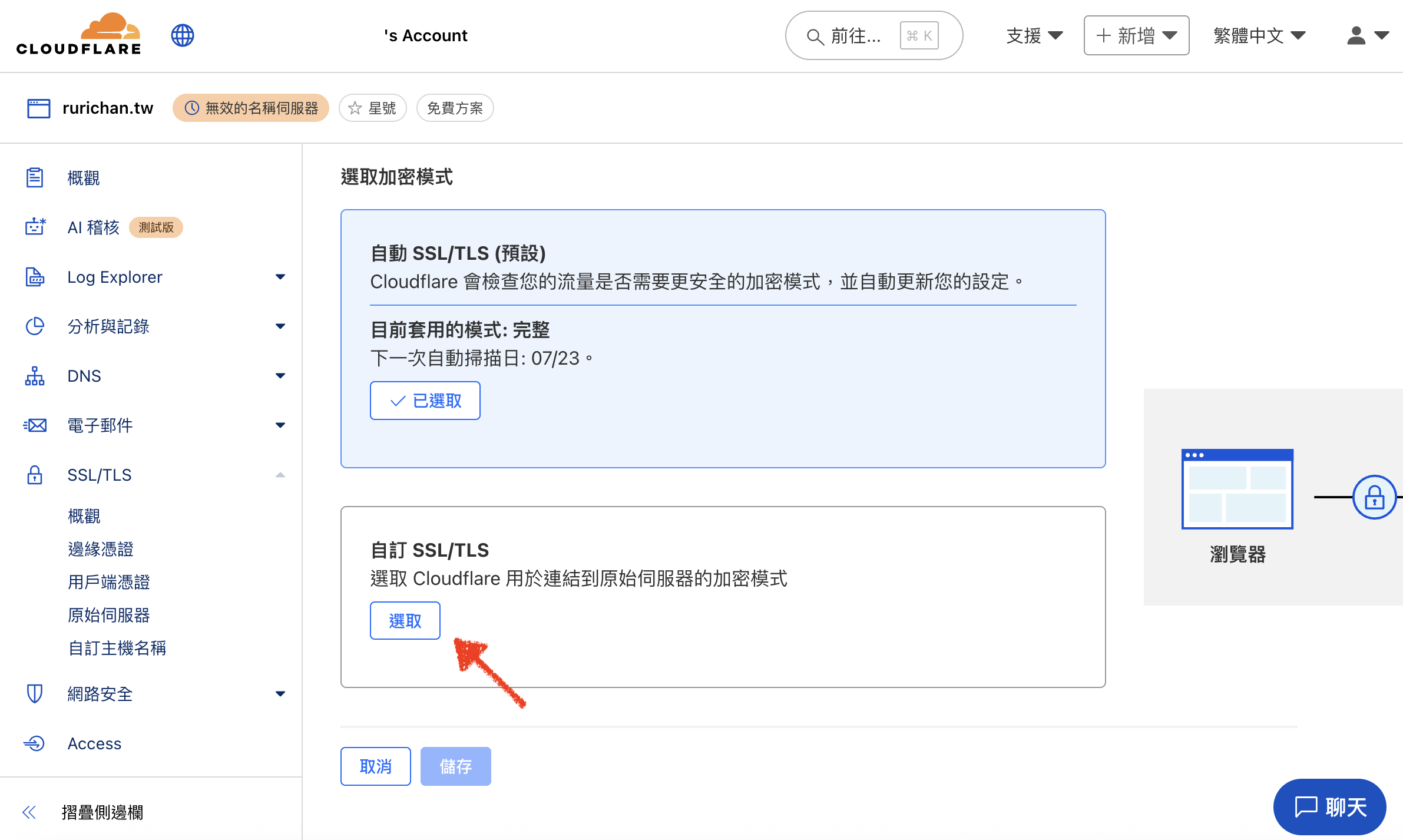The width and height of the screenshot is (1403, 840).
Task: Click the Log Explorer document icon
Action: coord(35,277)
